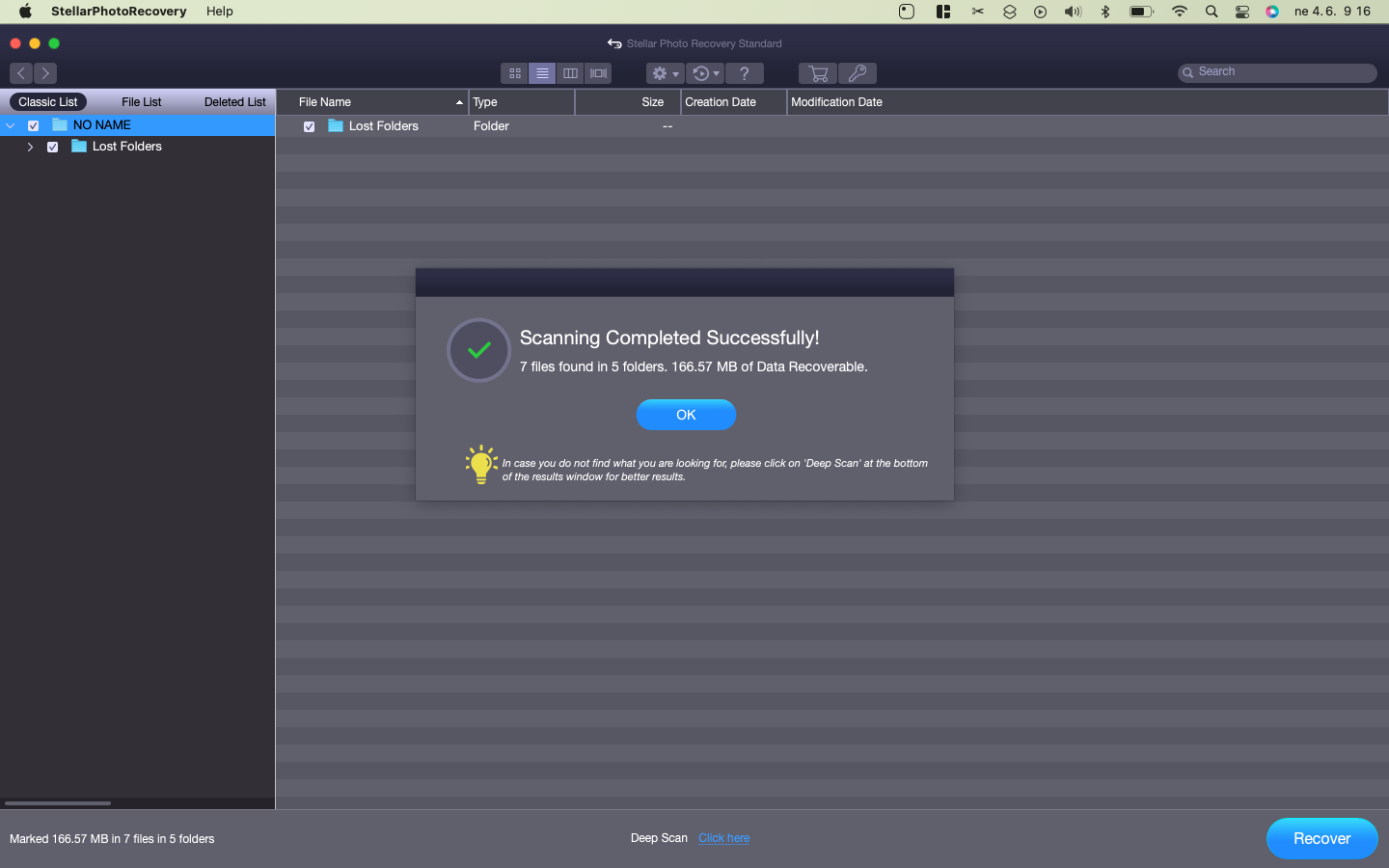Go back with the left arrow toolbar button
The width and height of the screenshot is (1389, 868).
tap(21, 73)
